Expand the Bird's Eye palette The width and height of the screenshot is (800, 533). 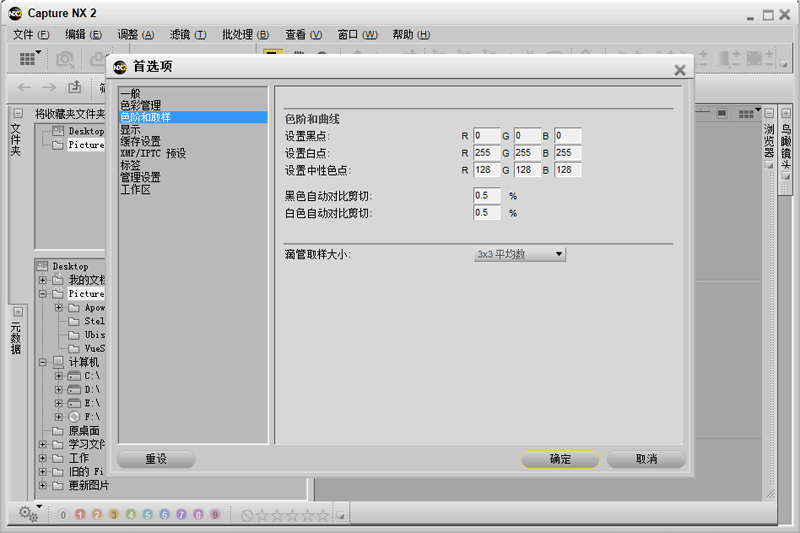coord(786,113)
